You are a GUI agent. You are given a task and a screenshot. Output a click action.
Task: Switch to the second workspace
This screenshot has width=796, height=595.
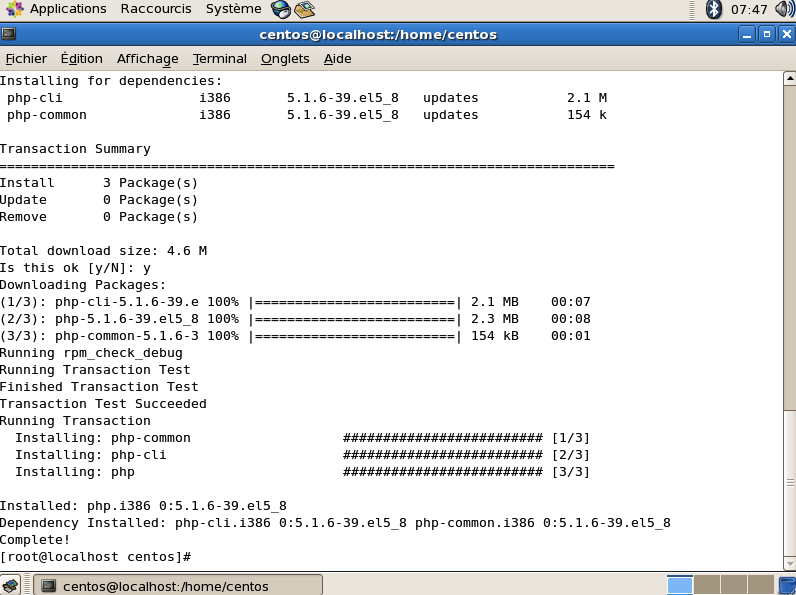click(706, 585)
